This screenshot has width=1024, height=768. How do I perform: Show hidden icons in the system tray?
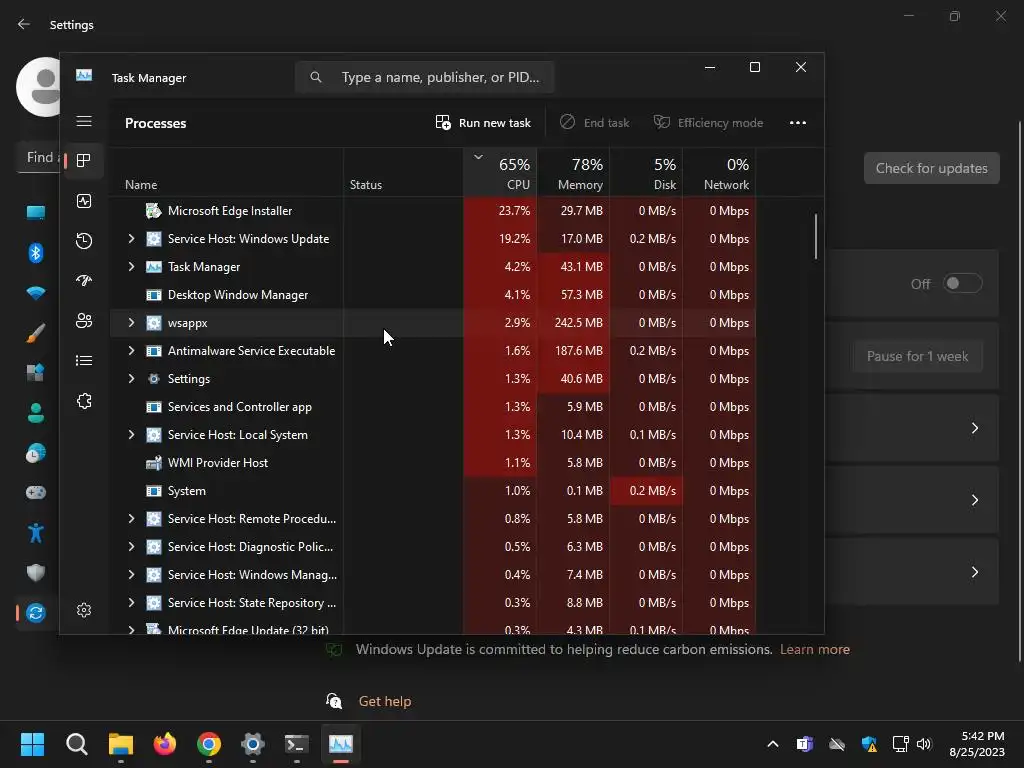pos(773,744)
